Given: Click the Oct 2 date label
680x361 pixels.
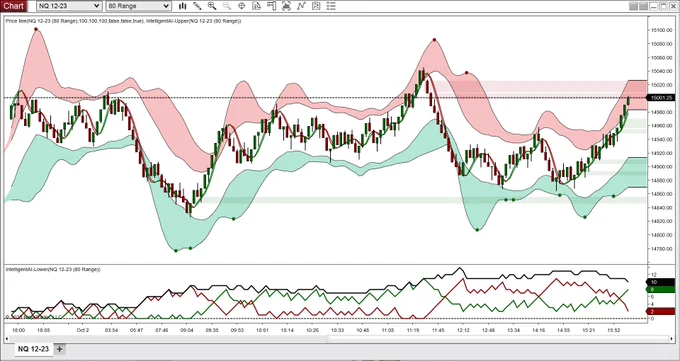Looking at the screenshot, I should (83, 330).
